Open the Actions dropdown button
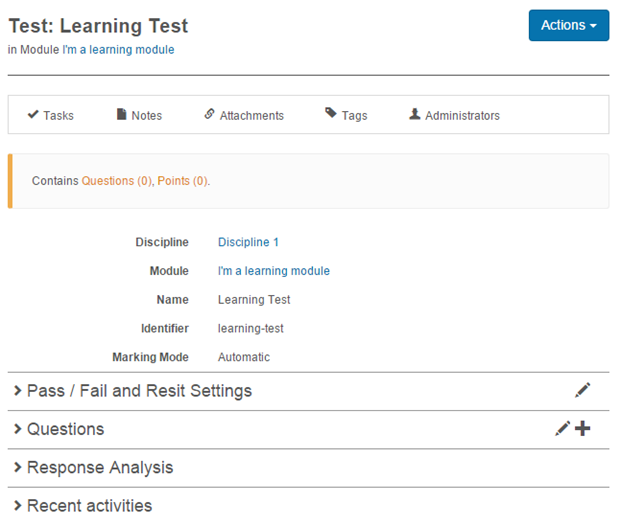Viewport: 620px width, 526px height. pos(568,25)
